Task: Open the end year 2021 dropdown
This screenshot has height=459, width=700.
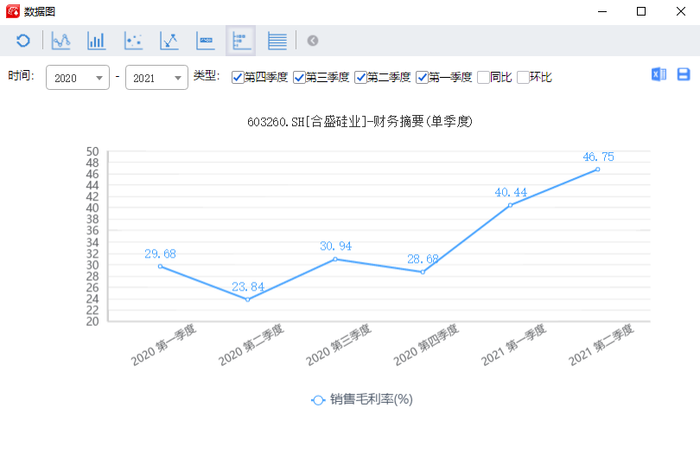Action: [x=157, y=78]
